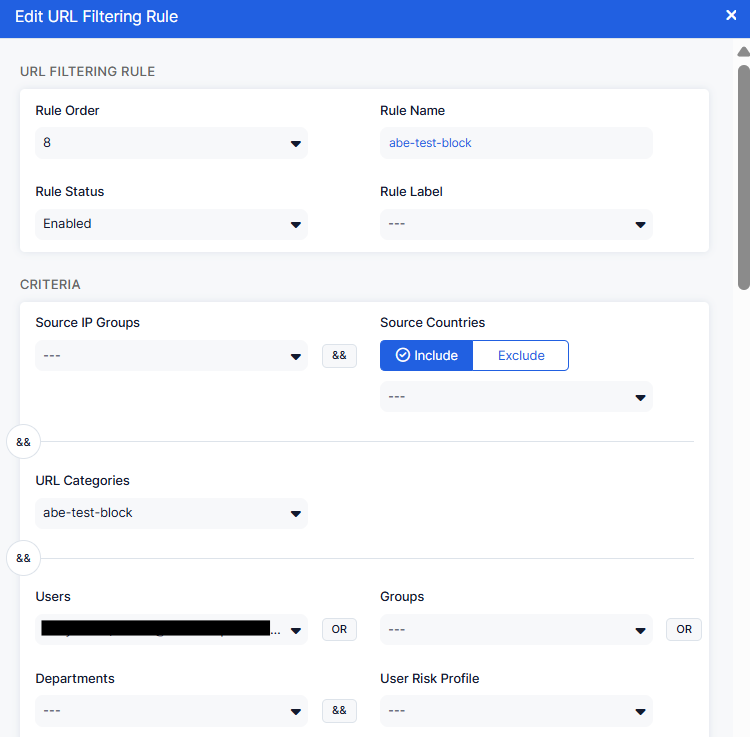Edit the Rule Name field abe-test-block

coord(516,143)
